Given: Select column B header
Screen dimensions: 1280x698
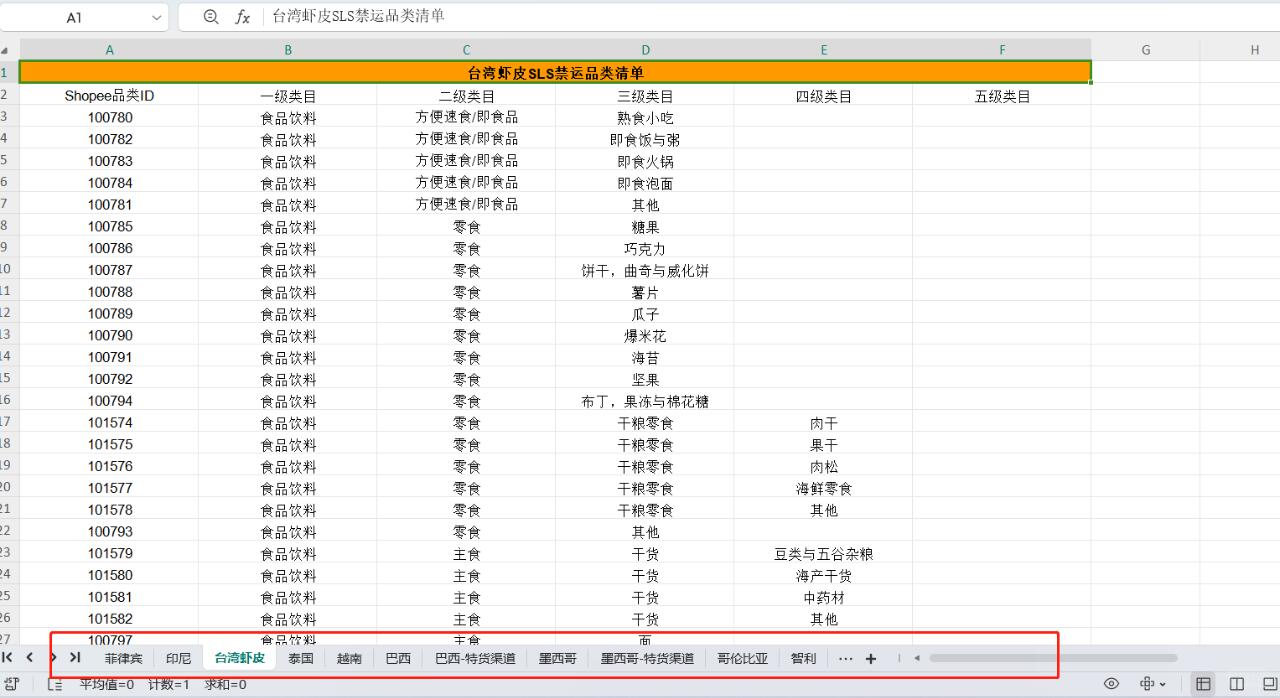Looking at the screenshot, I should 288,50.
